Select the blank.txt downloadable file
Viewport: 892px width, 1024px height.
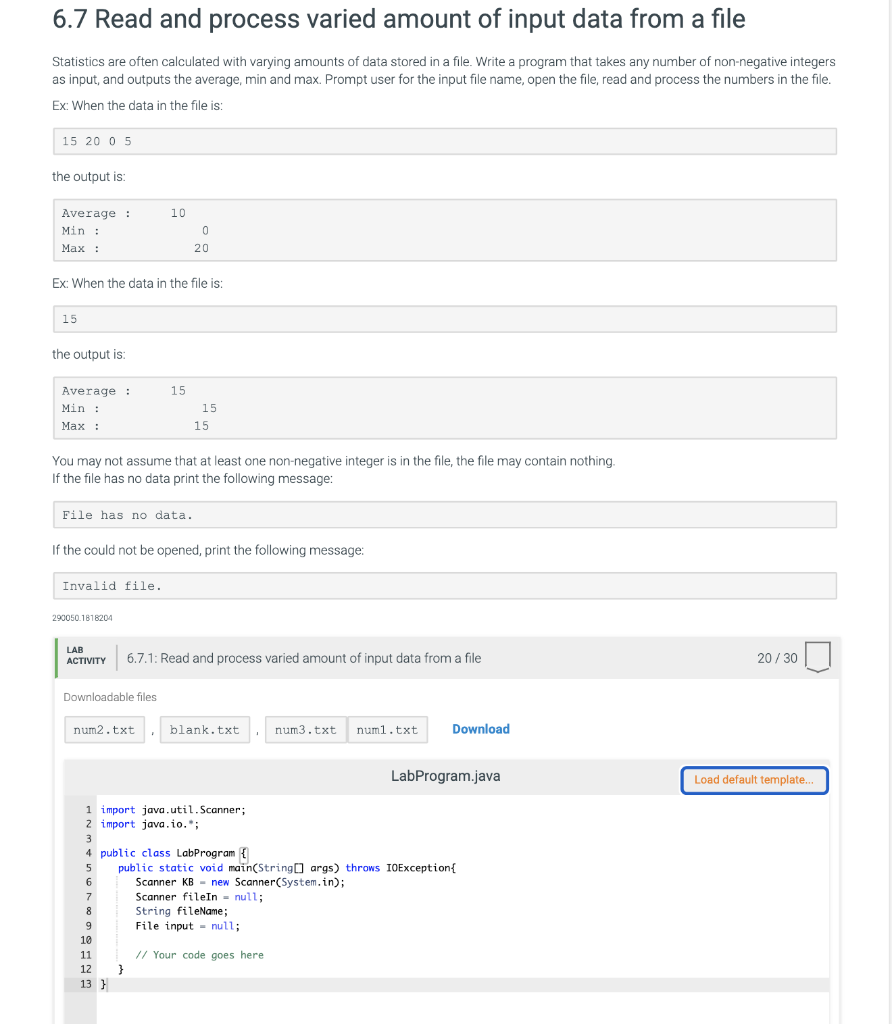[x=204, y=729]
